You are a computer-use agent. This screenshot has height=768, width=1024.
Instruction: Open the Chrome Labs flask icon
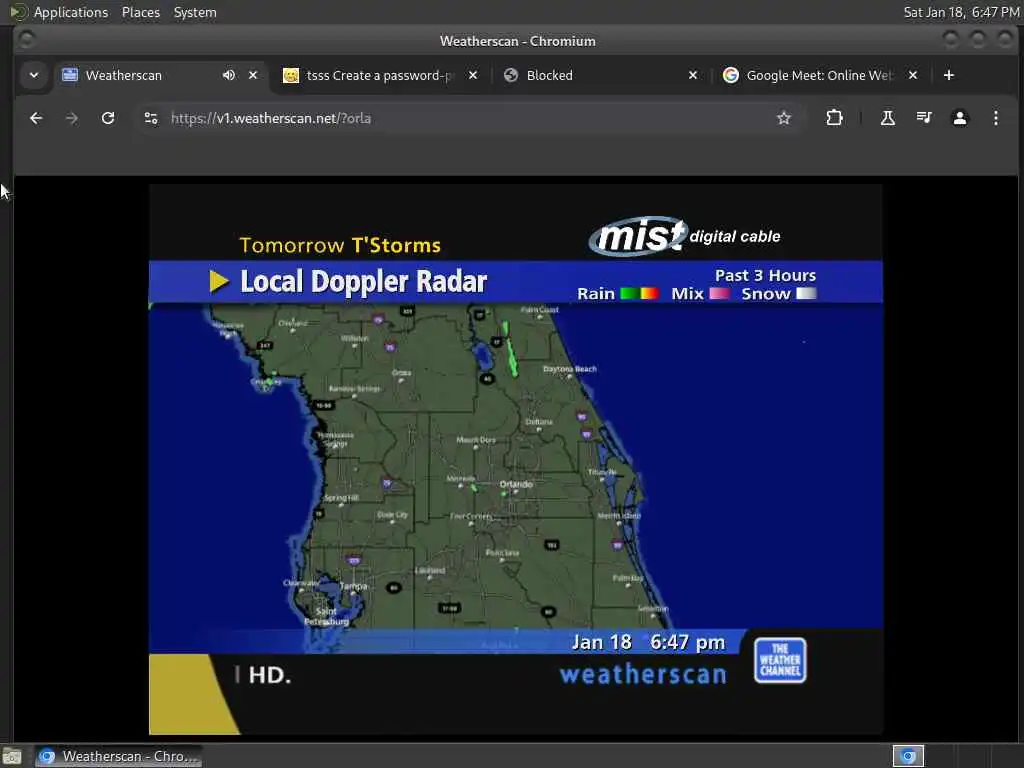tap(888, 118)
